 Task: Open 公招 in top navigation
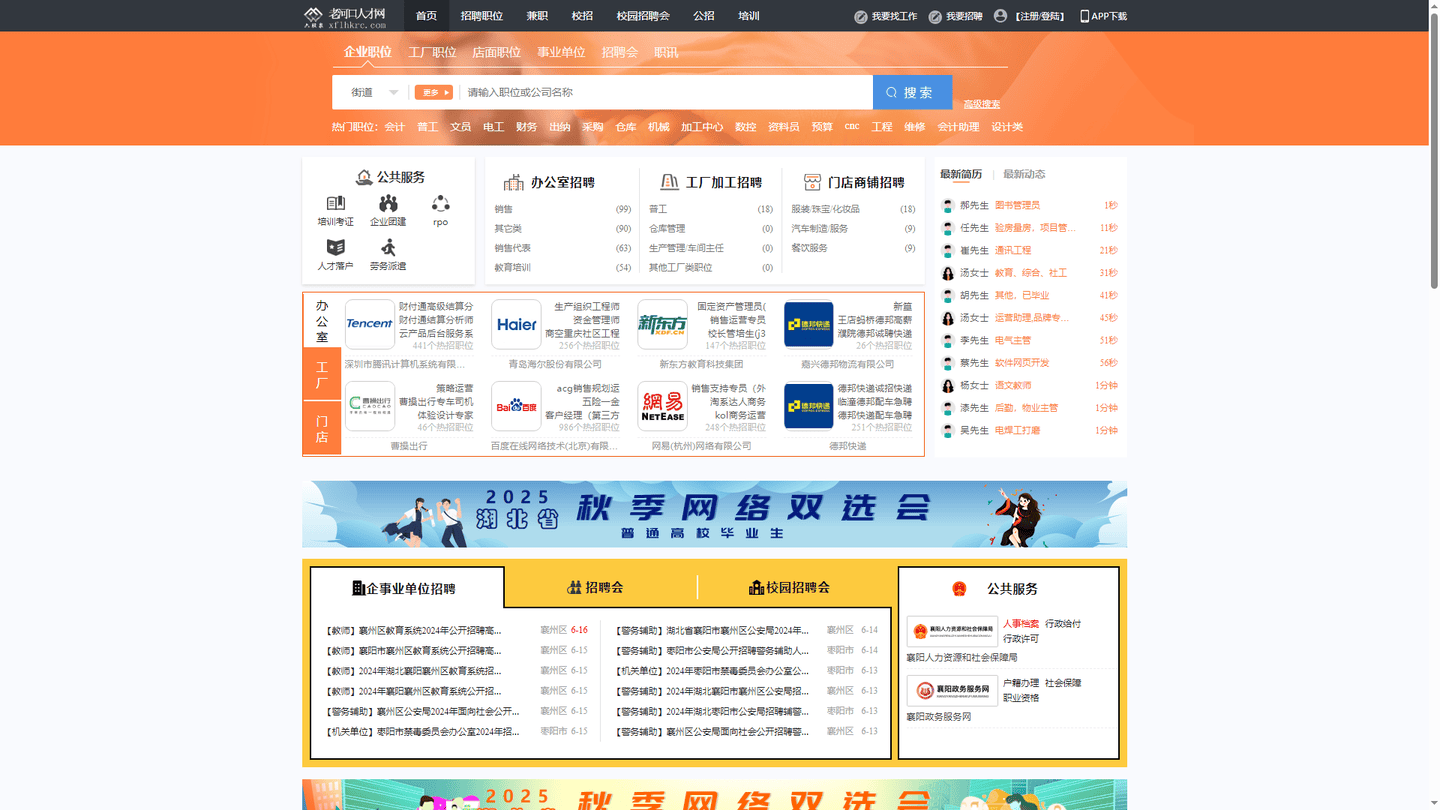pos(704,16)
